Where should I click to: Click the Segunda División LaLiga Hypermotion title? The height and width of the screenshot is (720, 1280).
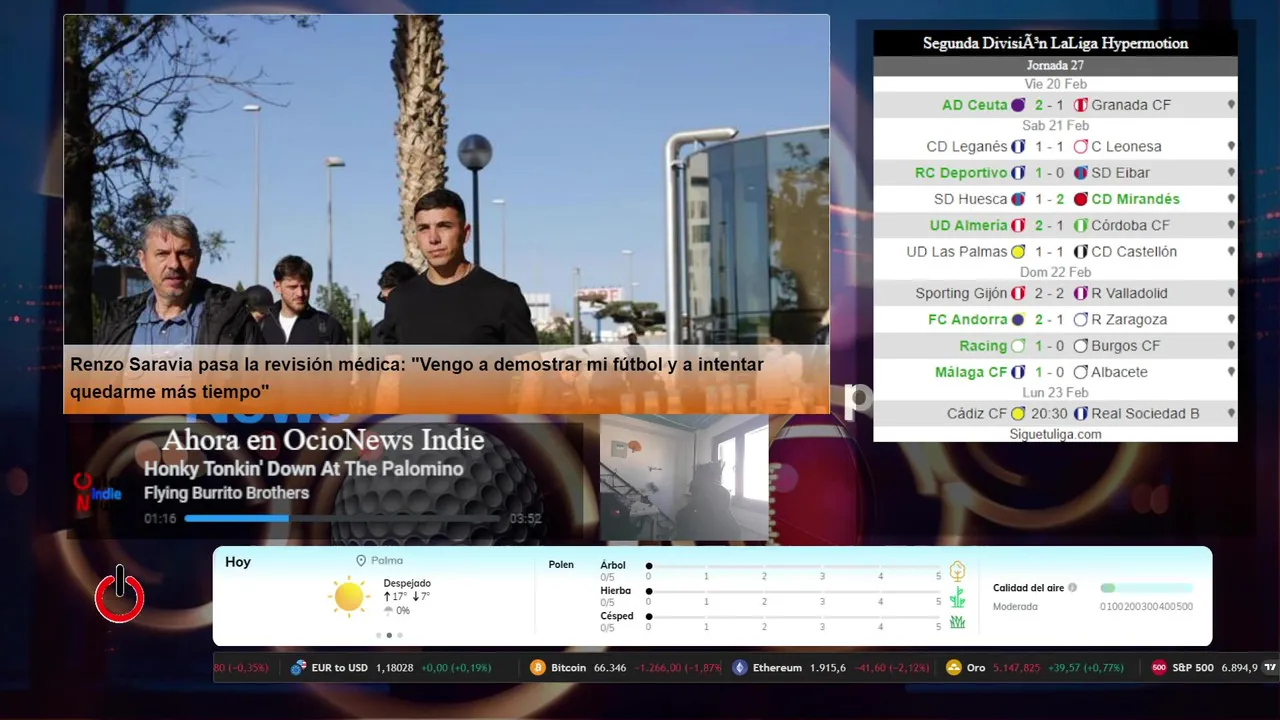[x=1055, y=43]
